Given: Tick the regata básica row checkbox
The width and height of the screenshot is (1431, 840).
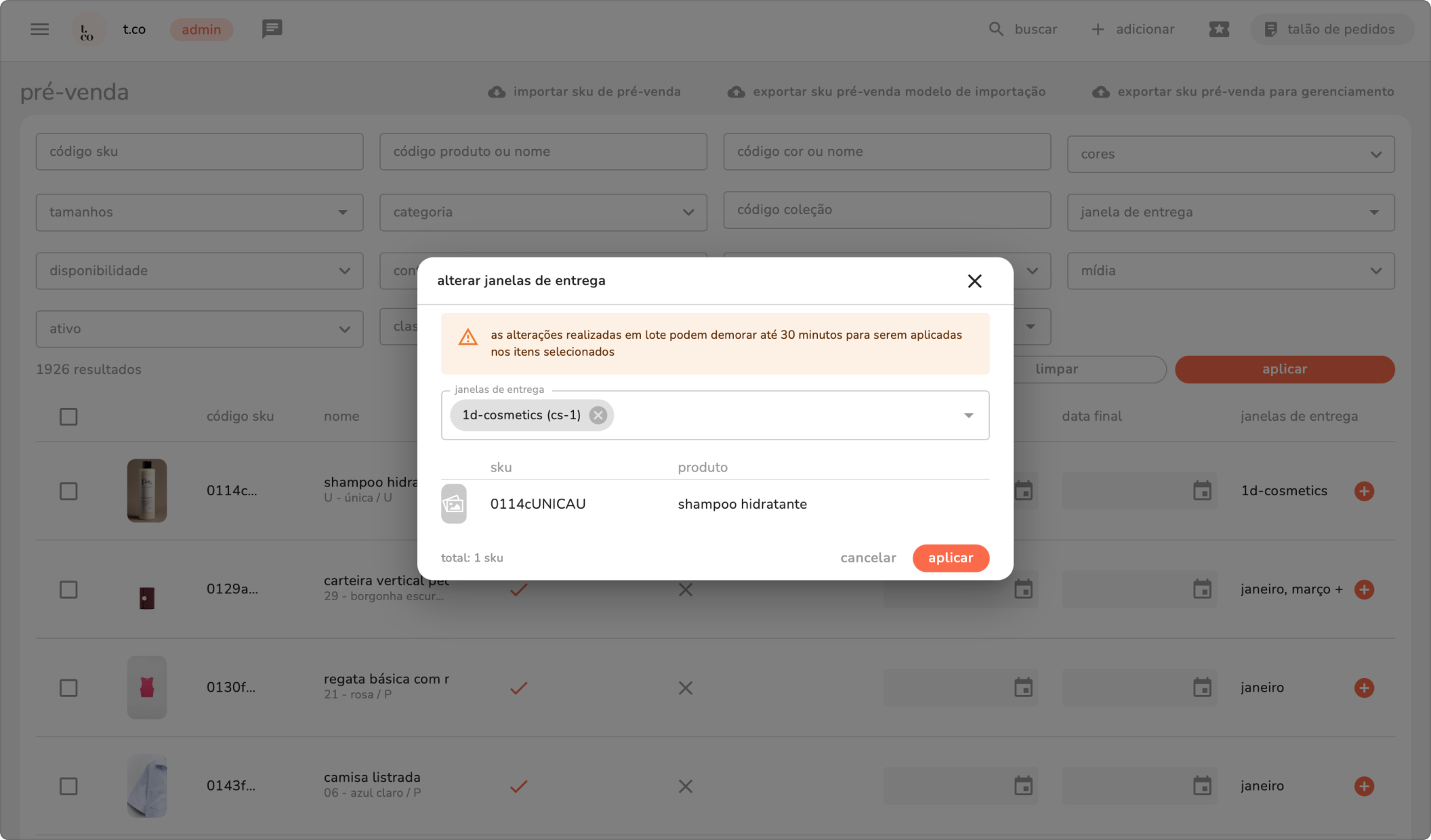Looking at the screenshot, I should (x=68, y=688).
